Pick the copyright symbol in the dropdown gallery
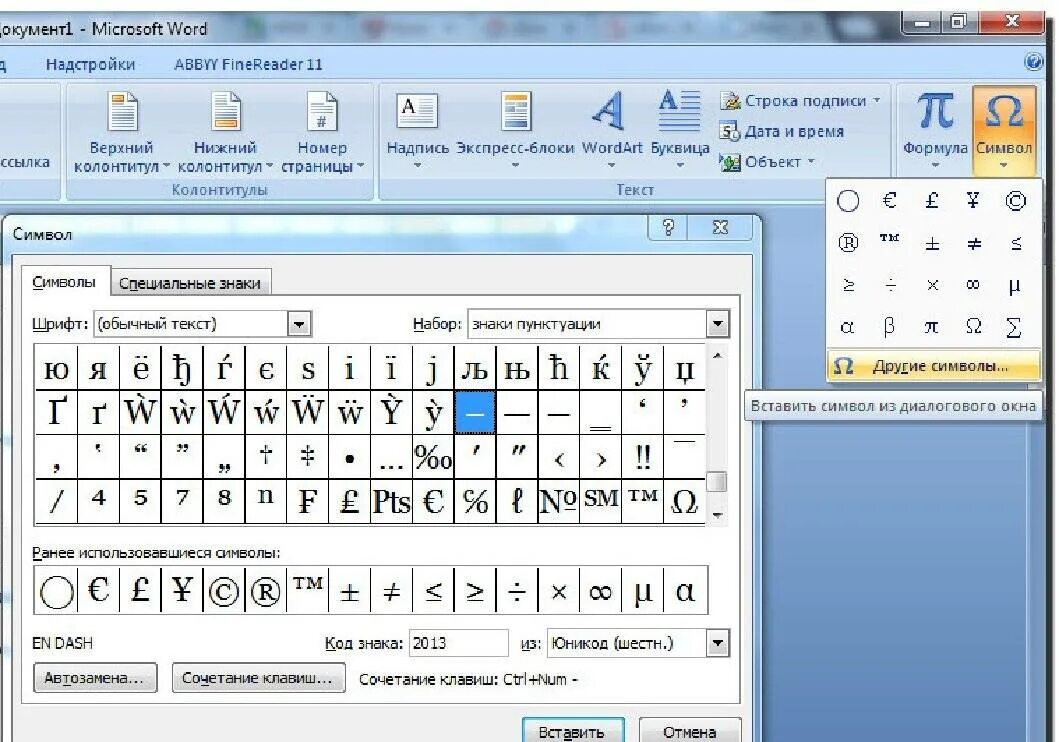 tap(1015, 201)
